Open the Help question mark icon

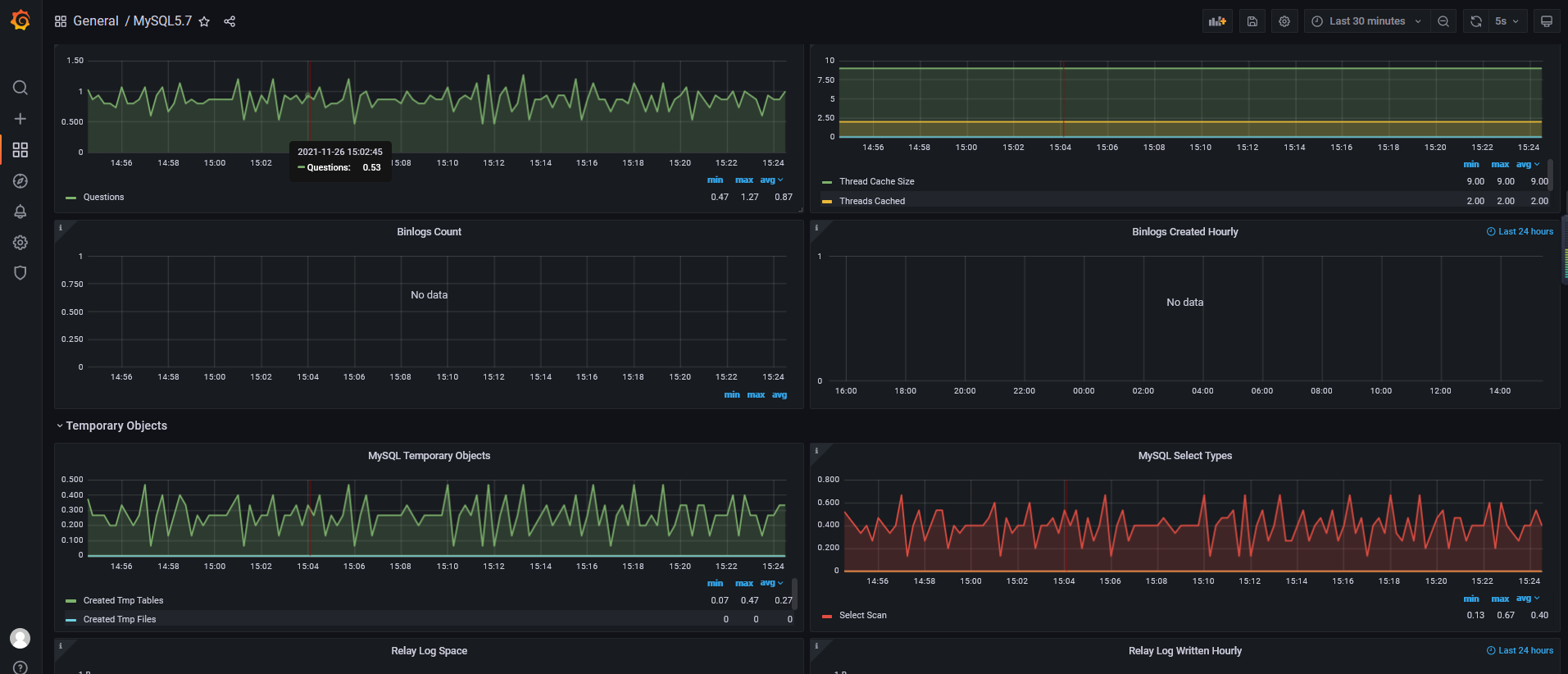click(x=20, y=667)
